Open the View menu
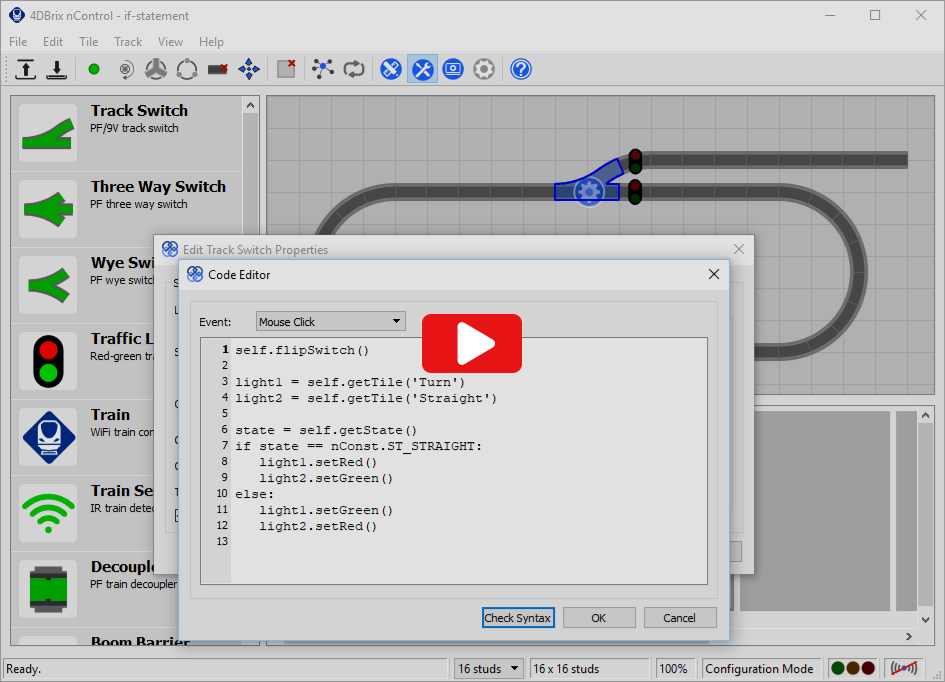 (171, 42)
